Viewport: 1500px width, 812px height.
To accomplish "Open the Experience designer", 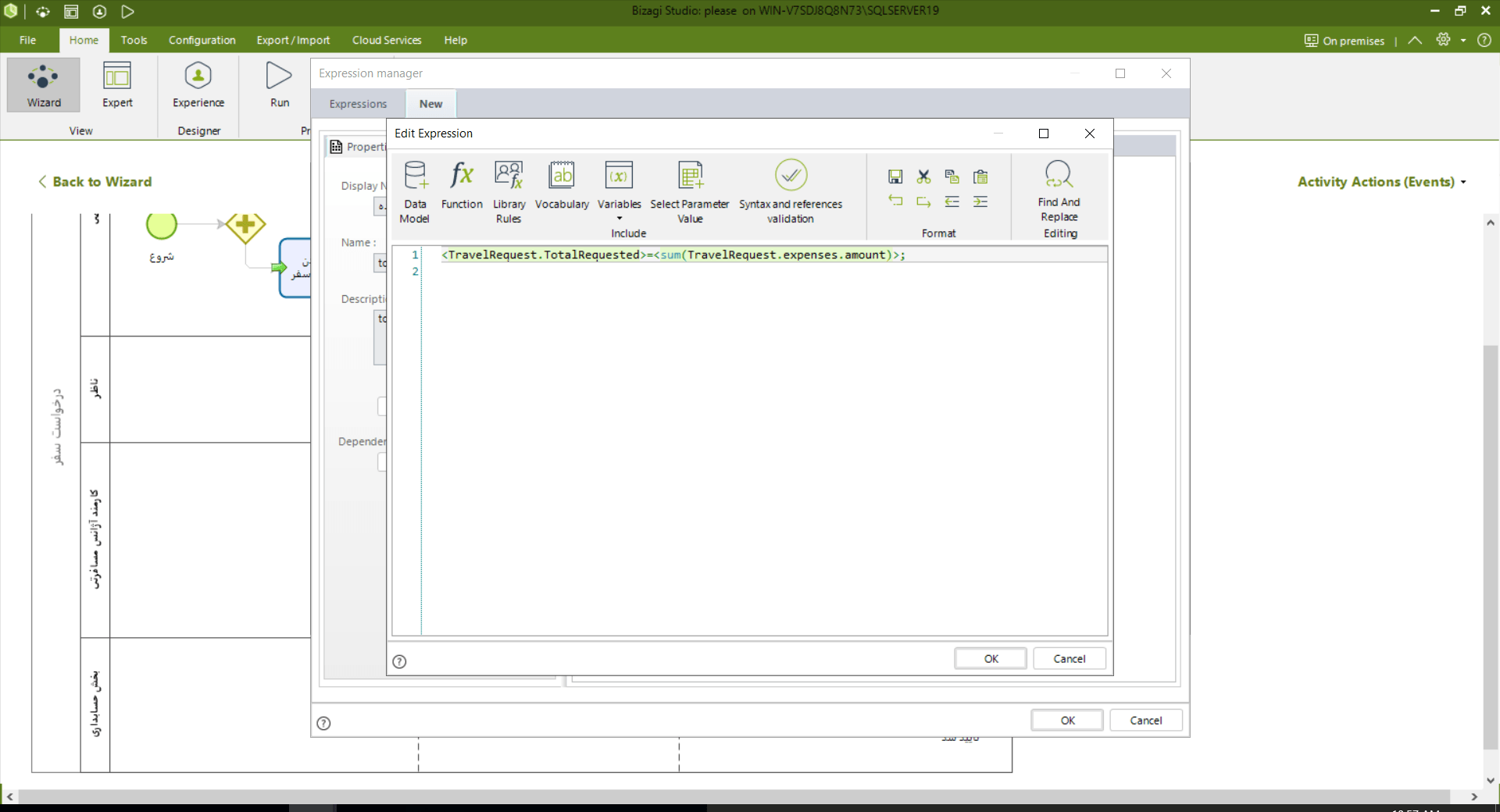I will pos(198,84).
